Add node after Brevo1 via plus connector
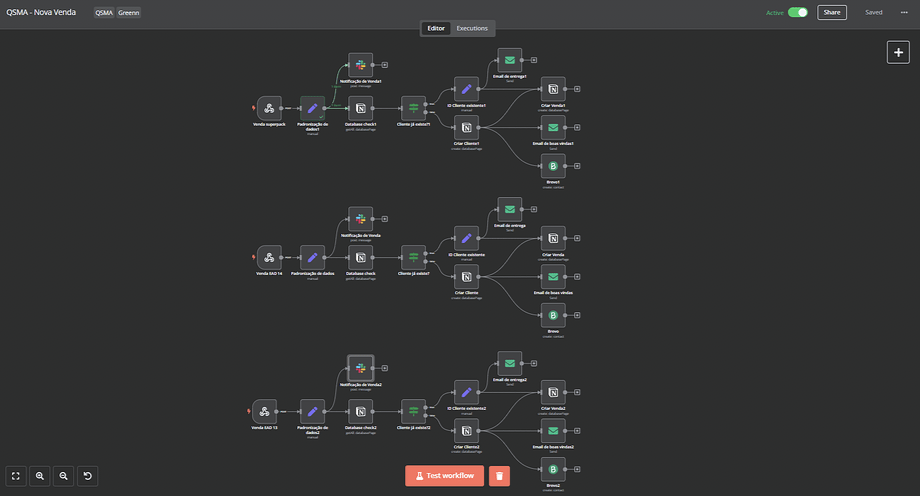920x496 pixels. 577,166
